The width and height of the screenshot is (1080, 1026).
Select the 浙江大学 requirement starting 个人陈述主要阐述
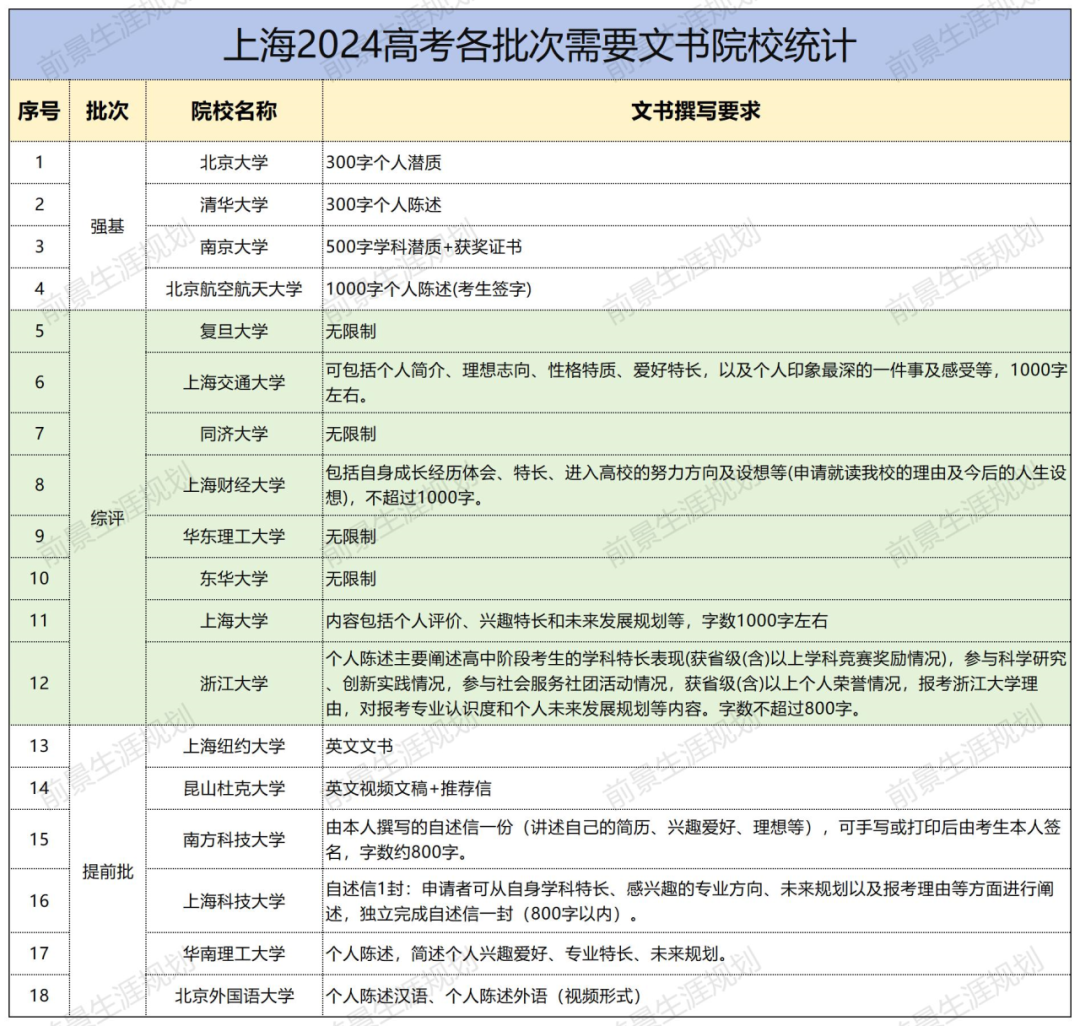click(x=696, y=683)
